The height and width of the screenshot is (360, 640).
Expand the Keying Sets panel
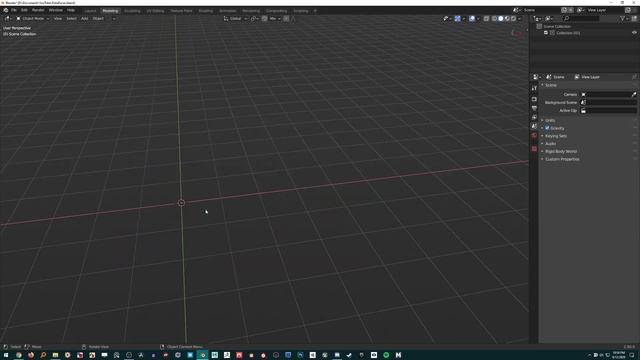click(556, 136)
